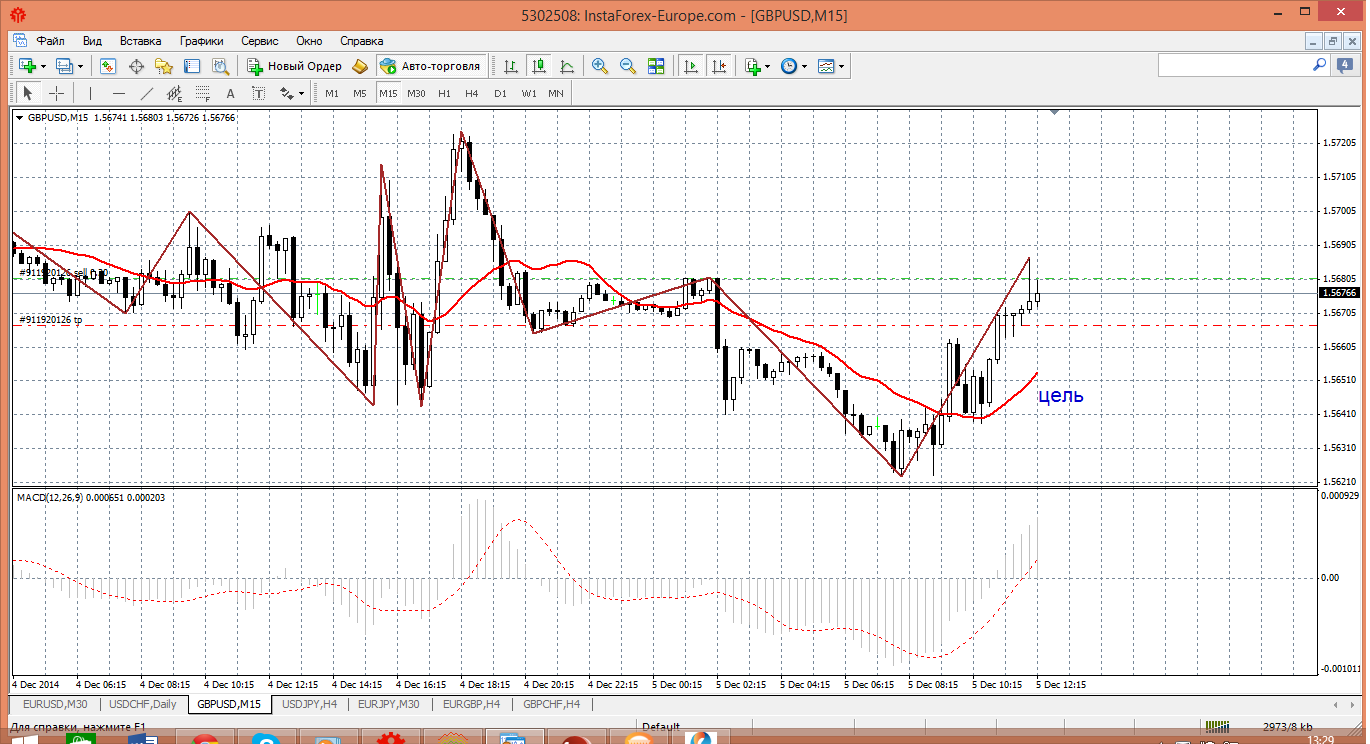Open the Market Watch window icon
The width and height of the screenshot is (1370, 744).
point(108,66)
